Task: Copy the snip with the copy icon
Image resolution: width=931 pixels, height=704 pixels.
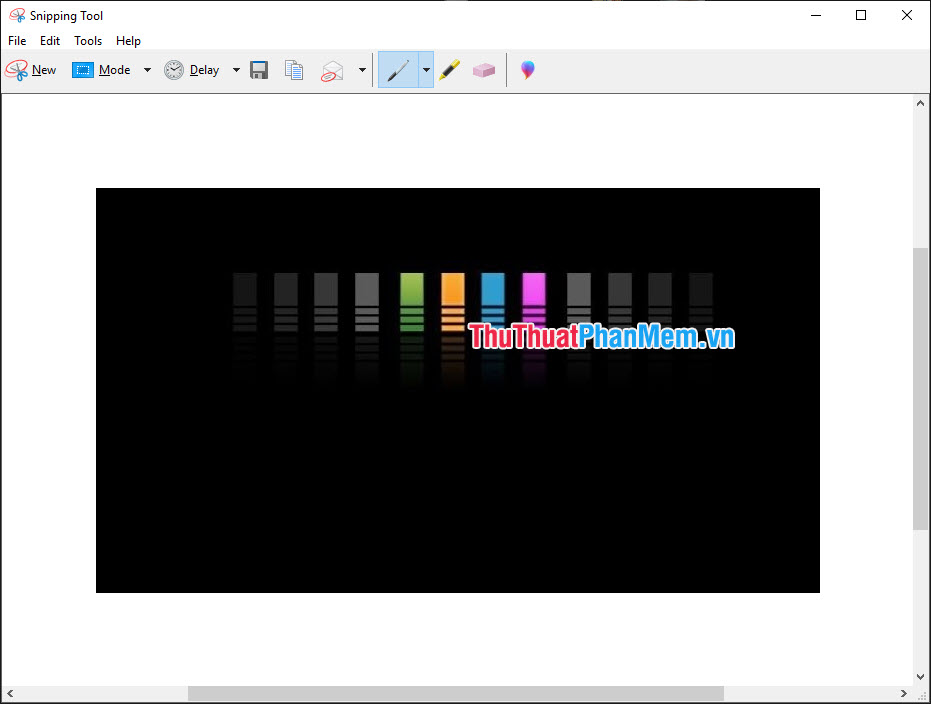Action: pyautogui.click(x=293, y=69)
